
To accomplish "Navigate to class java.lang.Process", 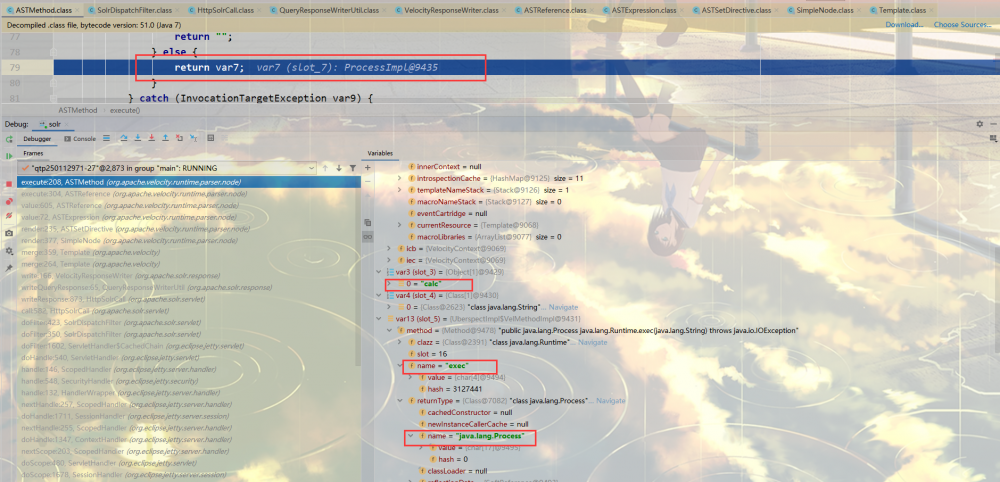I will click(x=610, y=400).
